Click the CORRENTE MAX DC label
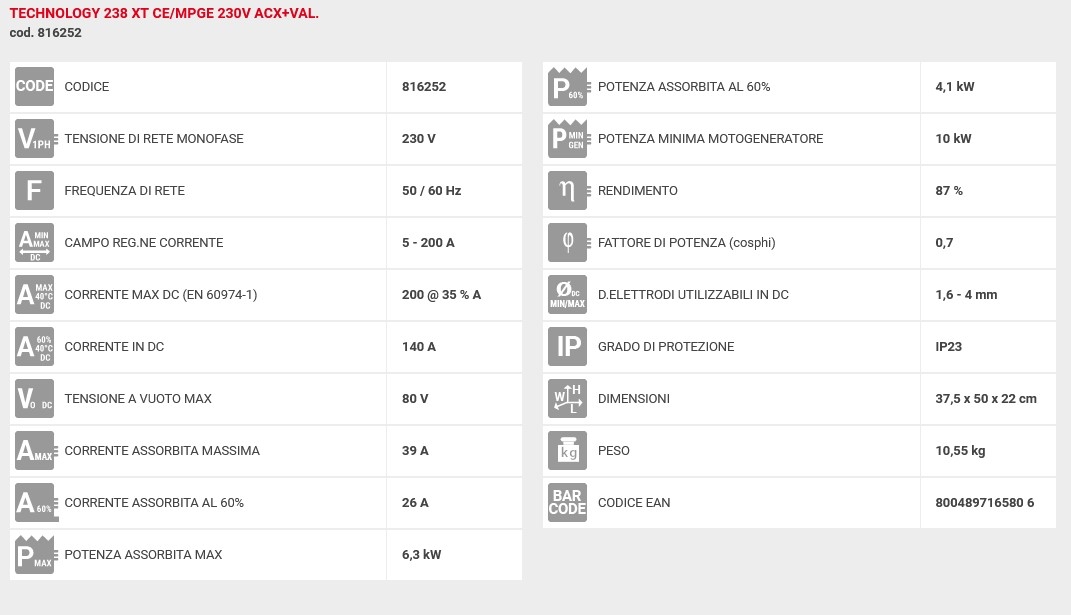Image resolution: width=1071 pixels, height=615 pixels. 161,295
